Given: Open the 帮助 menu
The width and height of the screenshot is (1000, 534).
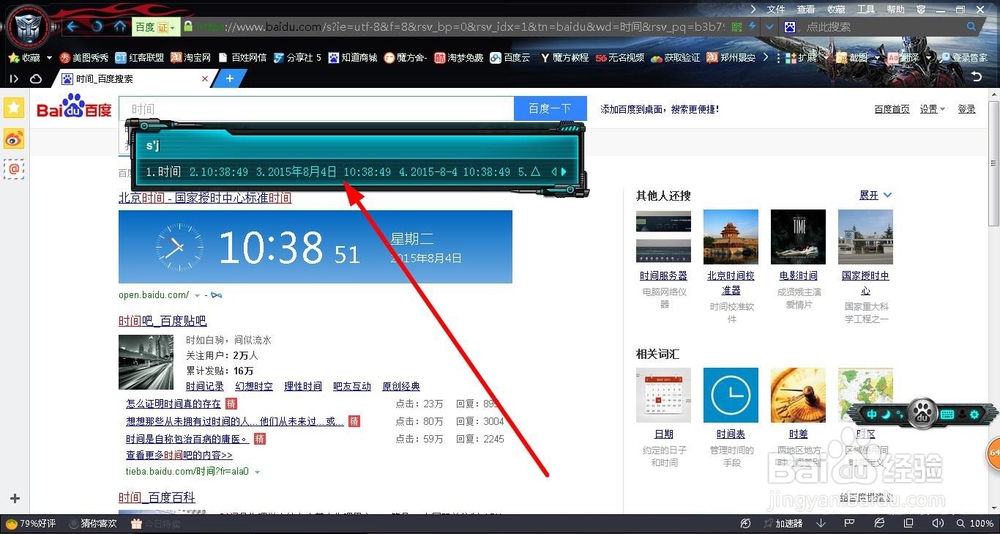Looking at the screenshot, I should coord(895,9).
